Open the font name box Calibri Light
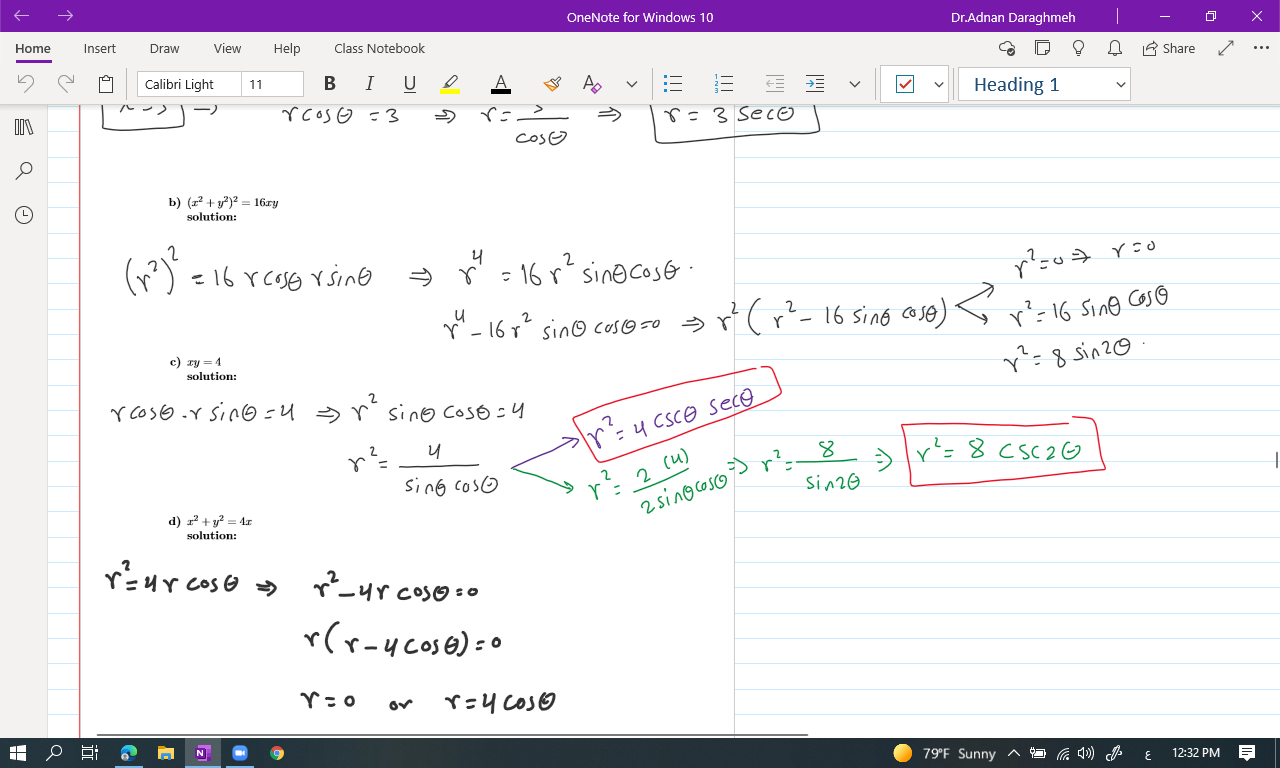This screenshot has height=768, width=1280. point(189,84)
